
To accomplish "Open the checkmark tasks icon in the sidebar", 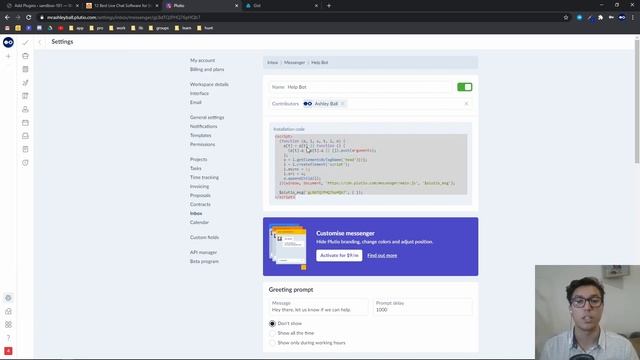I will tap(25, 42).
